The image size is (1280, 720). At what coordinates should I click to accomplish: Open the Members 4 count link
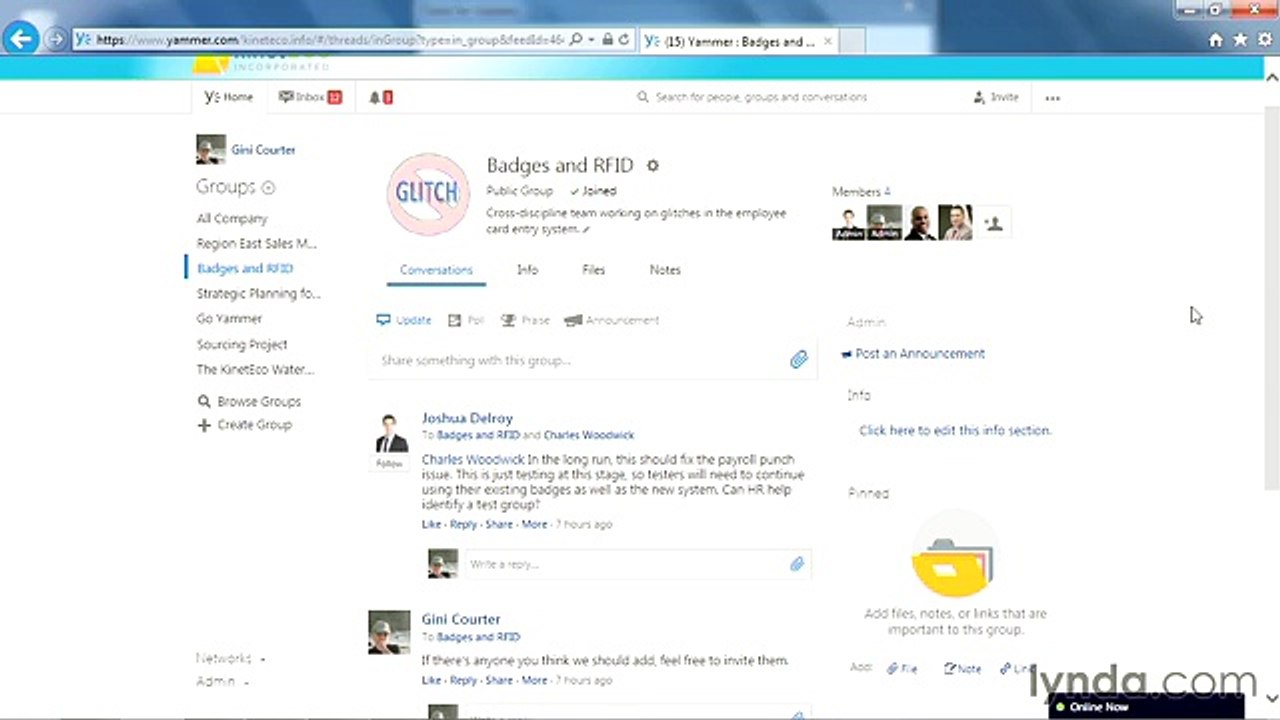click(x=861, y=192)
